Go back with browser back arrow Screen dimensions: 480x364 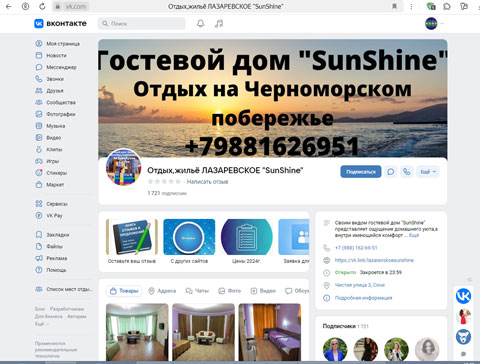tap(9, 6)
